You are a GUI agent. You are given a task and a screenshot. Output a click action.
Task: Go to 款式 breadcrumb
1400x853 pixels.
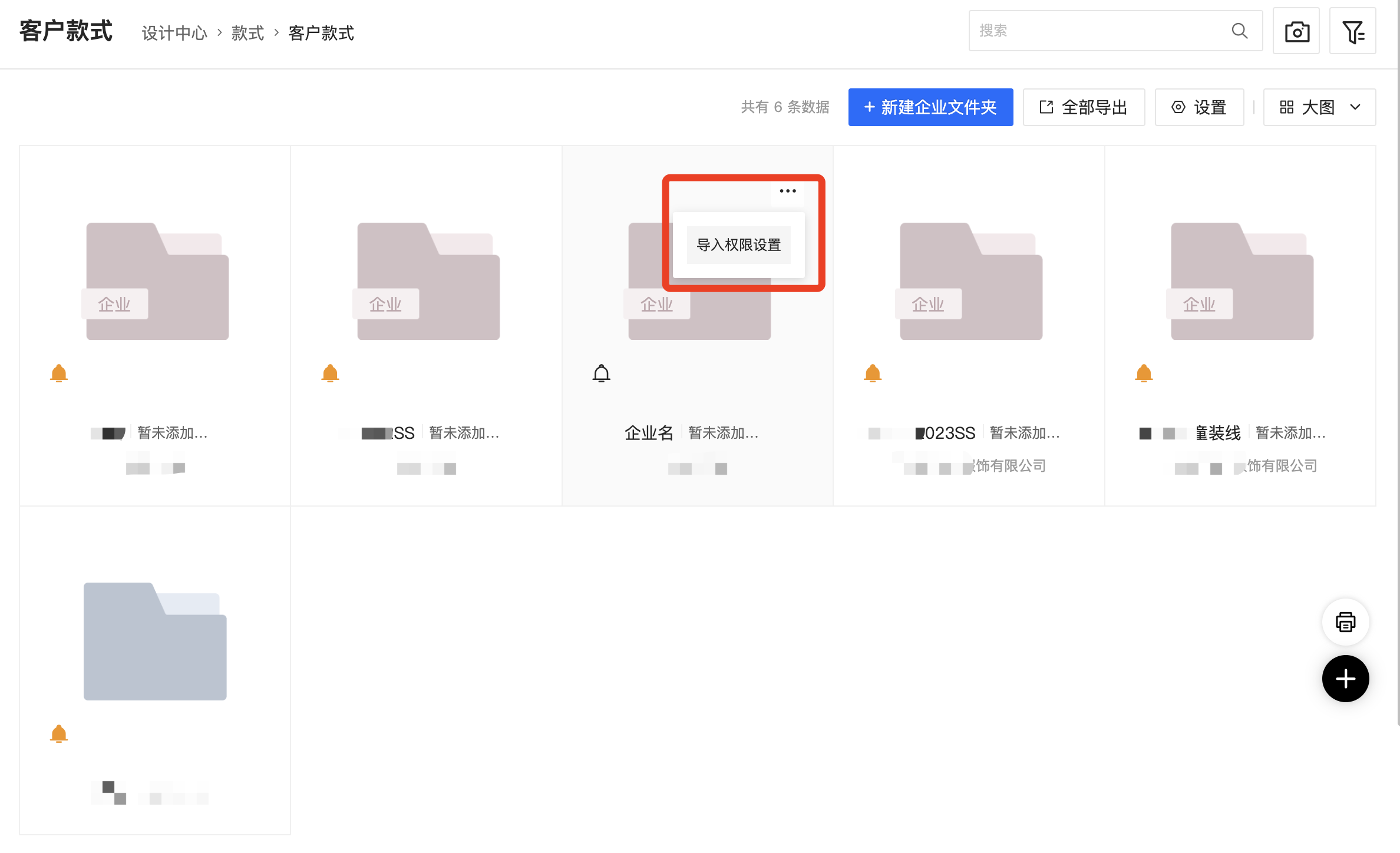pos(247,33)
